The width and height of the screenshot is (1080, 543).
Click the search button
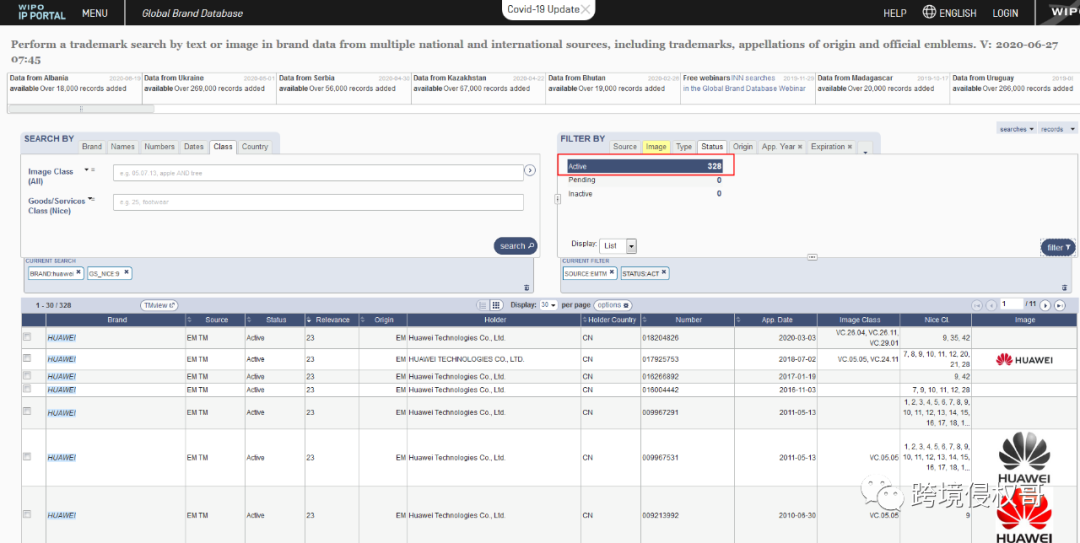[x=515, y=246]
